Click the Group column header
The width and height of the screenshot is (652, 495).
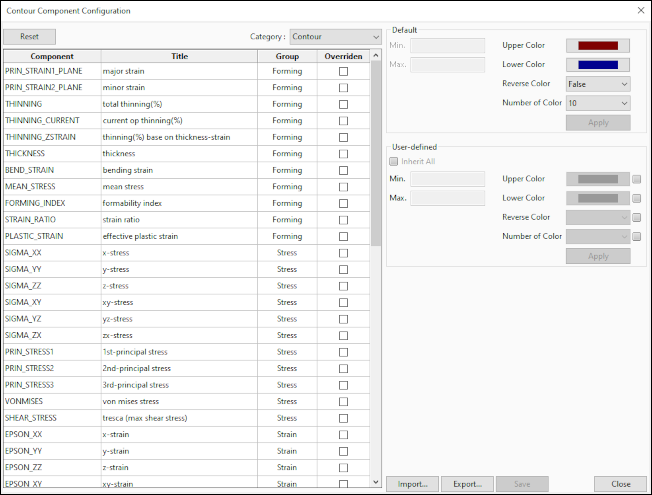pyautogui.click(x=287, y=56)
